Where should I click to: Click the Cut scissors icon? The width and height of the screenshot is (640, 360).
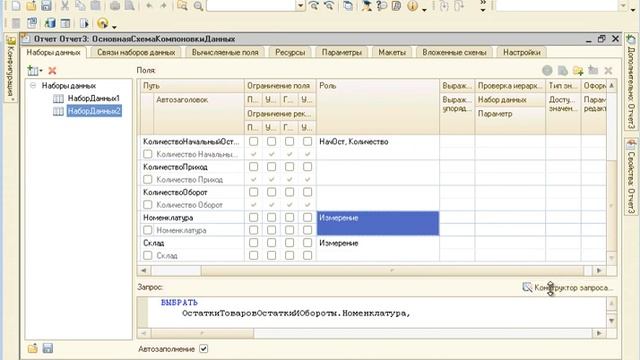pos(65,6)
